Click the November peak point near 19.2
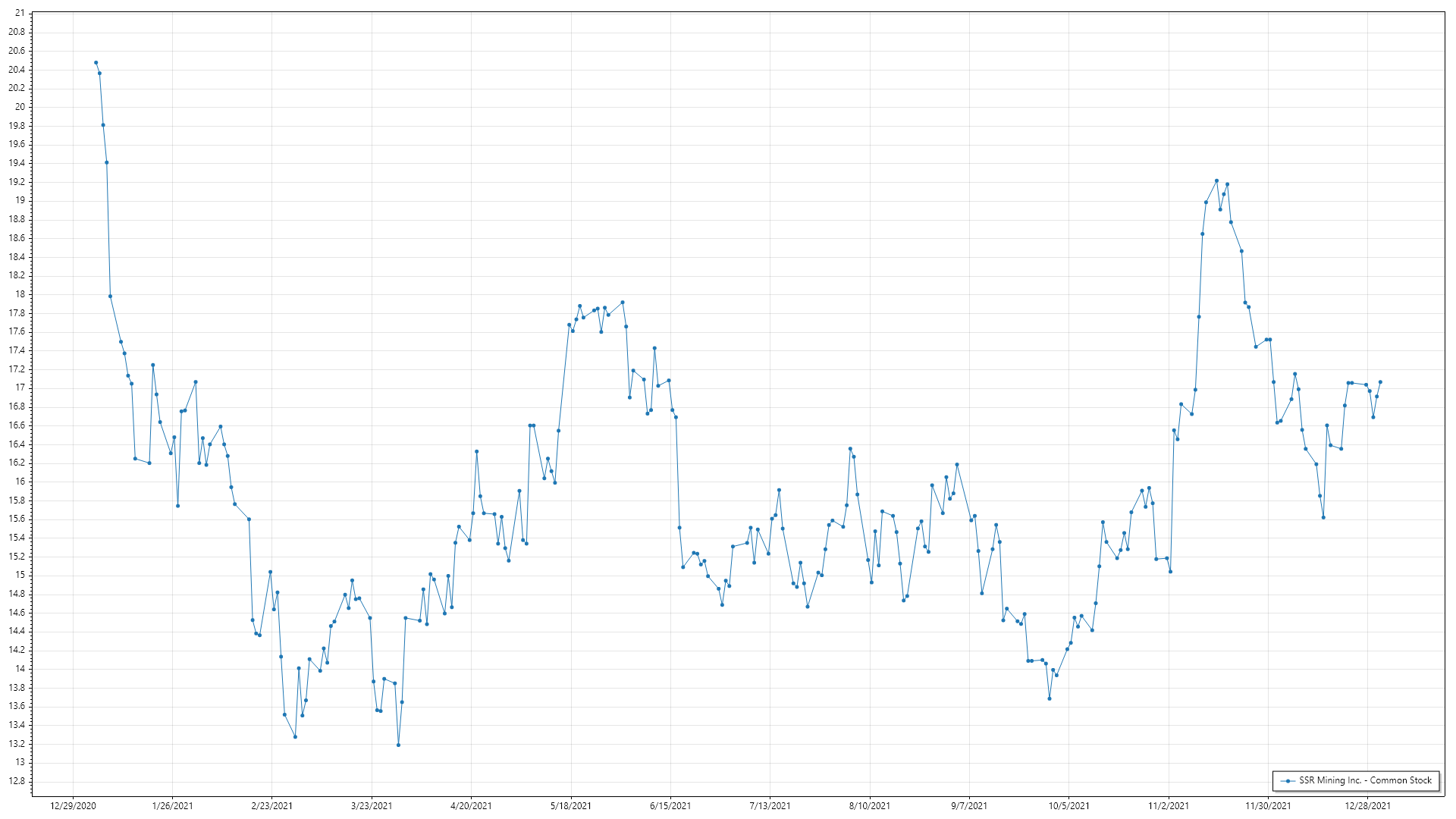This screenshot has width=1456, height=819. coord(1216,180)
